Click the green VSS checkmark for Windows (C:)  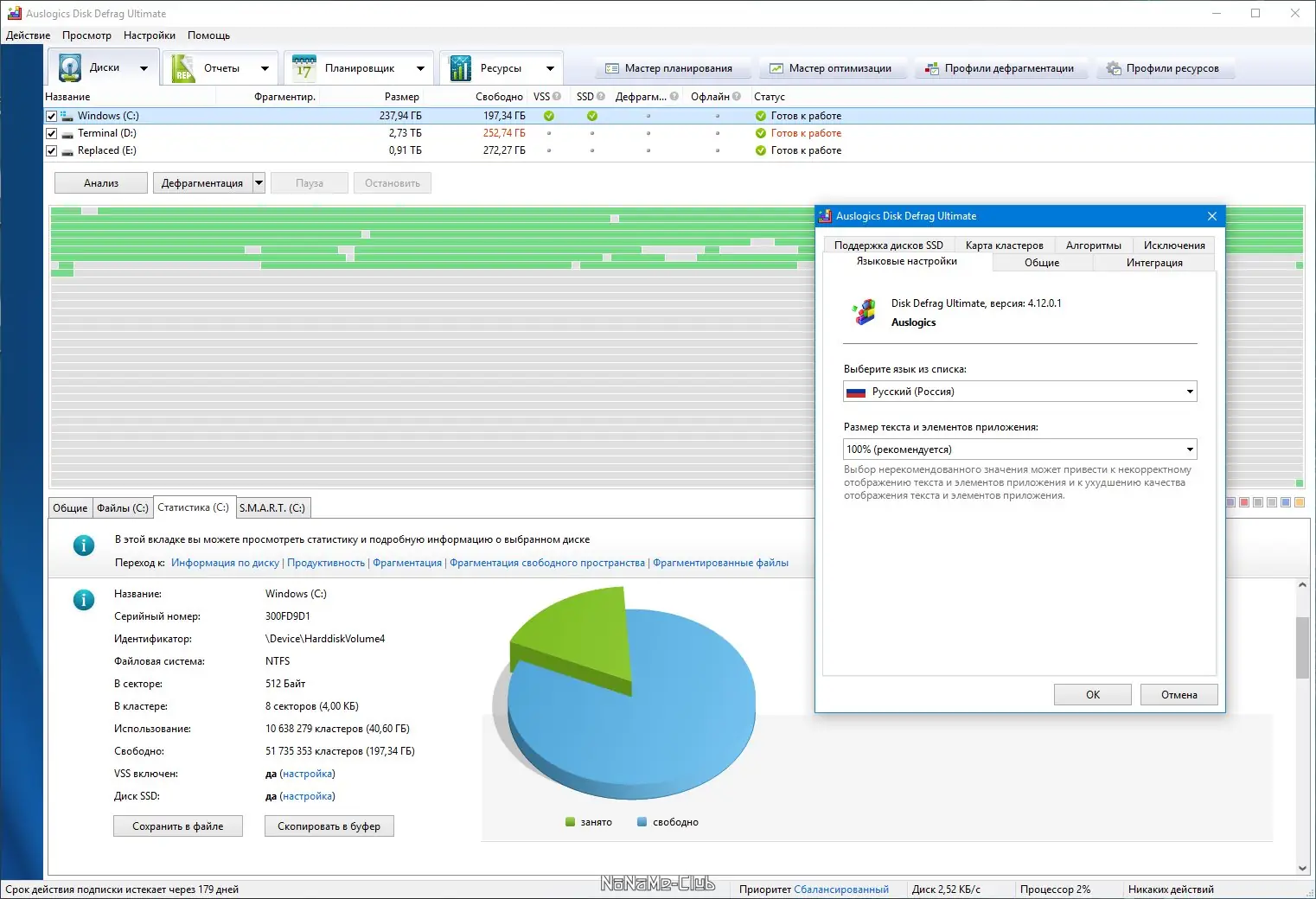549,116
